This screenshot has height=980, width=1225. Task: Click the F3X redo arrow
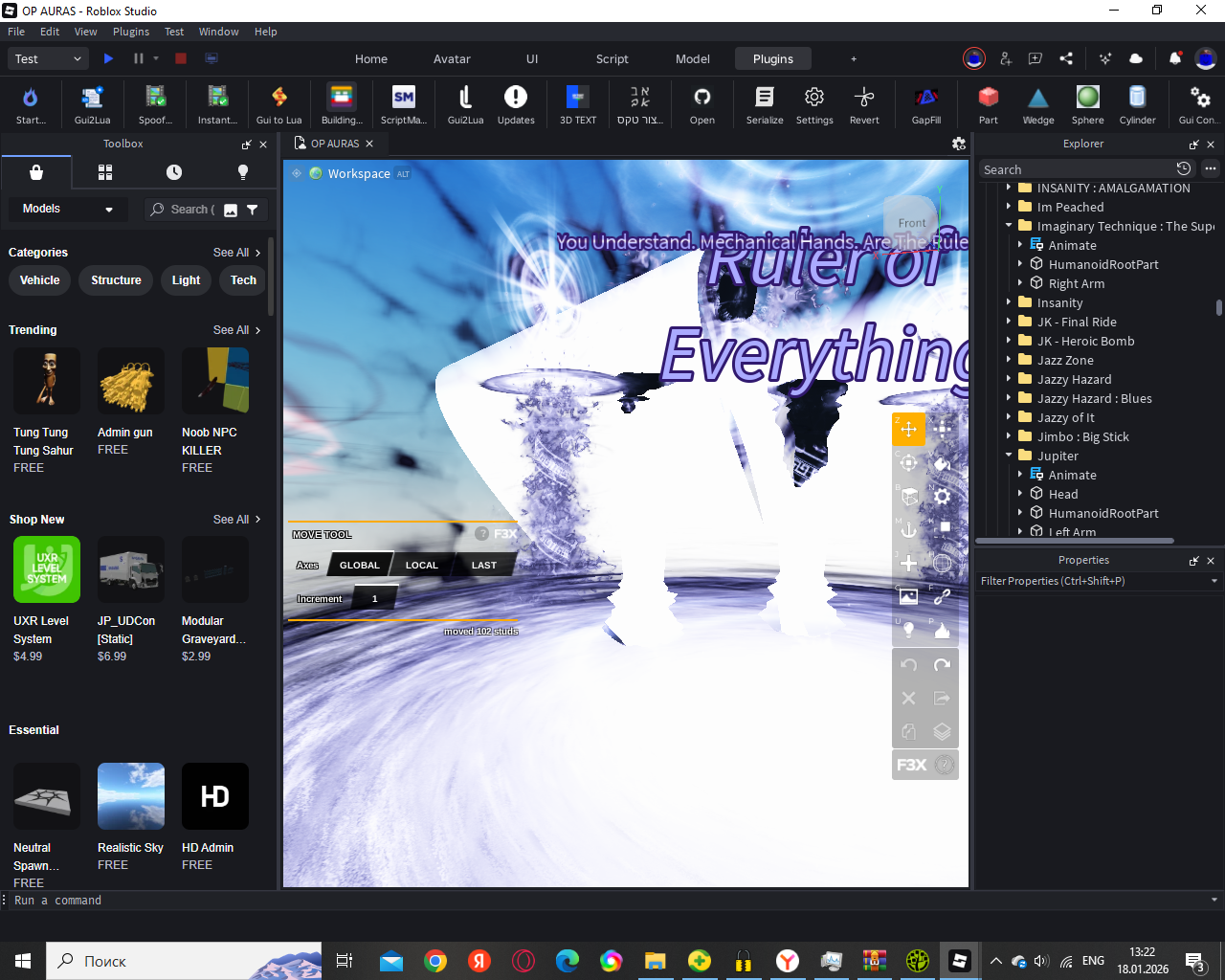[943, 665]
